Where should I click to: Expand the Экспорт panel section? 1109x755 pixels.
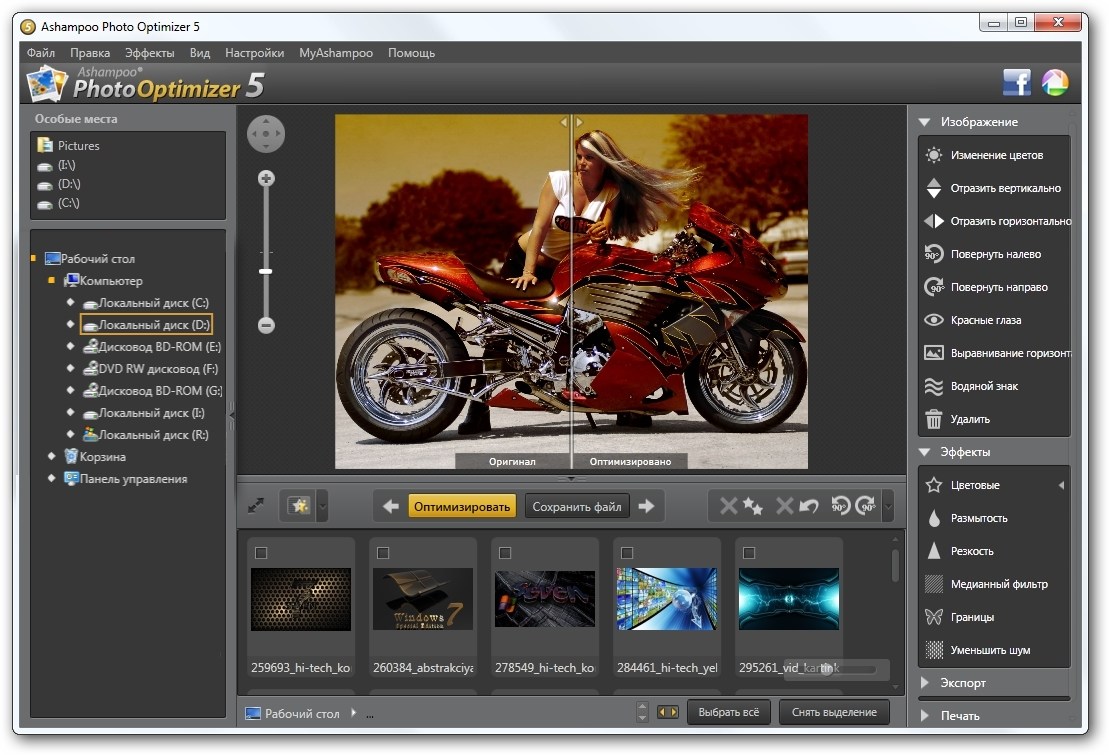pos(963,683)
